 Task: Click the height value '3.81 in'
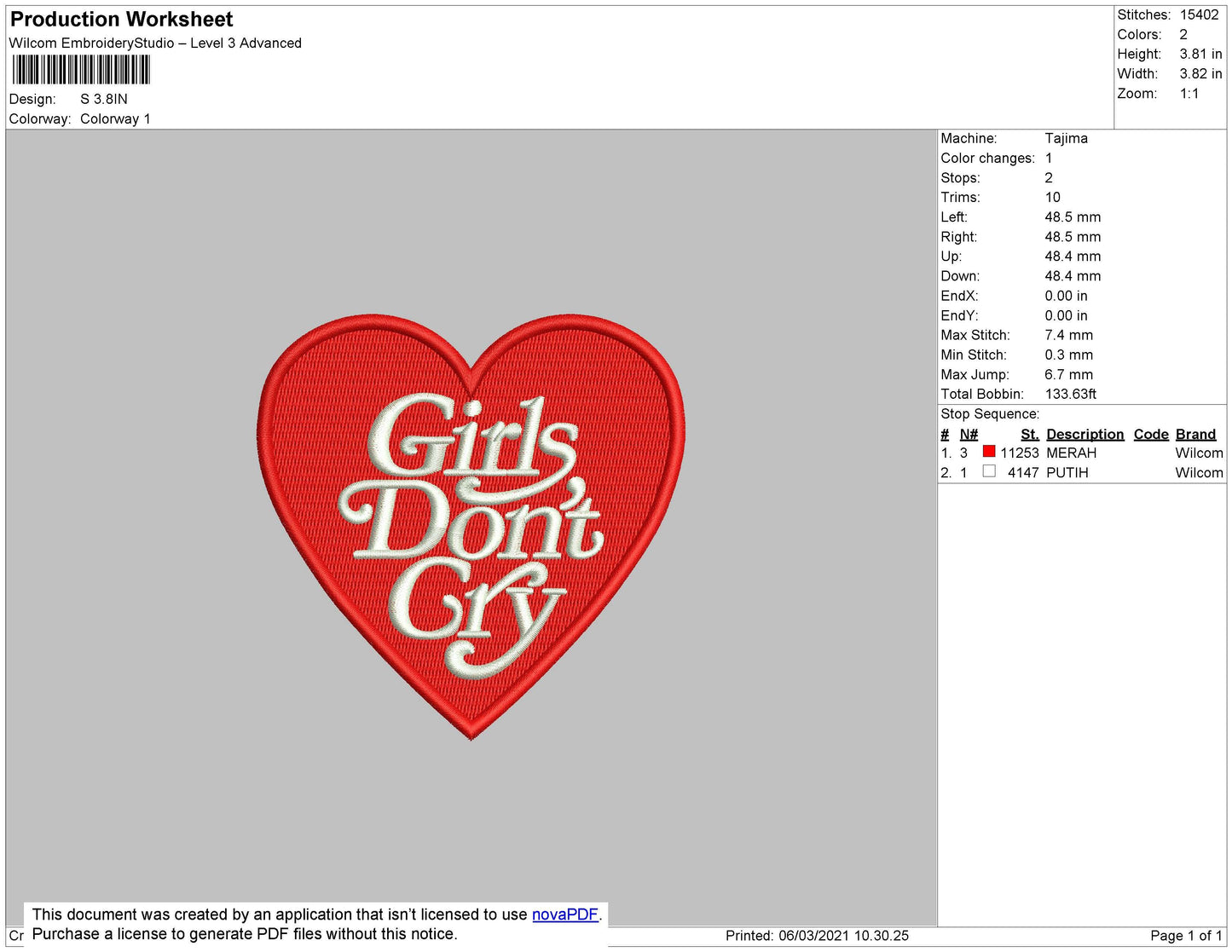(1200, 55)
